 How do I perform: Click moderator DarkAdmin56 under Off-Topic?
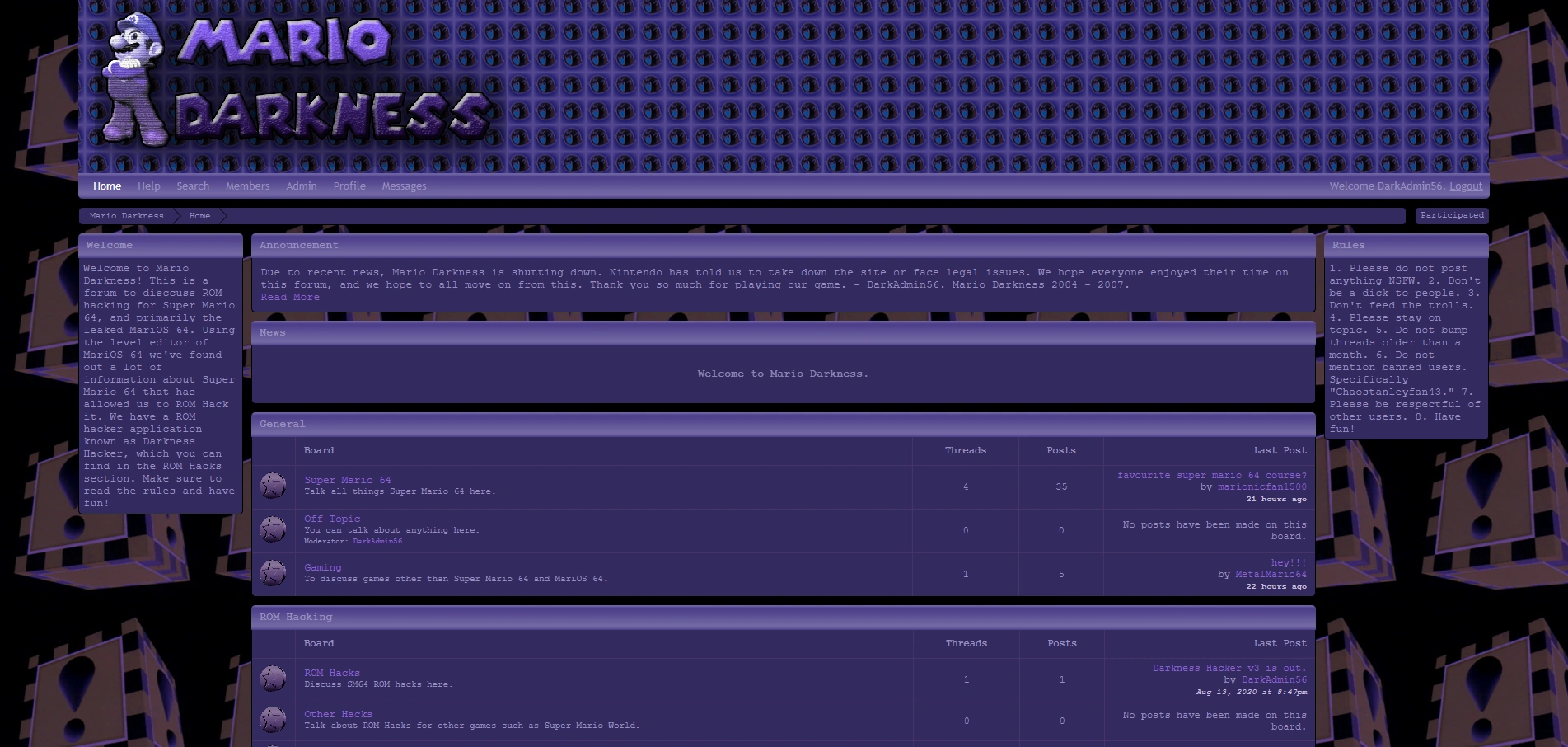[x=377, y=542]
